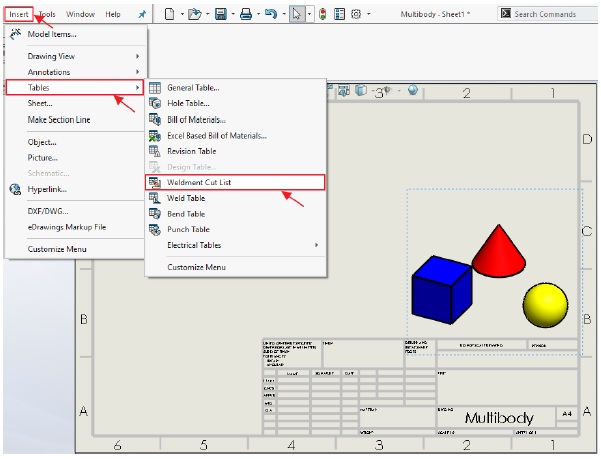Screen dimensions: 601x459
Task: Expand the Undo dropdown arrow
Action: click(284, 14)
